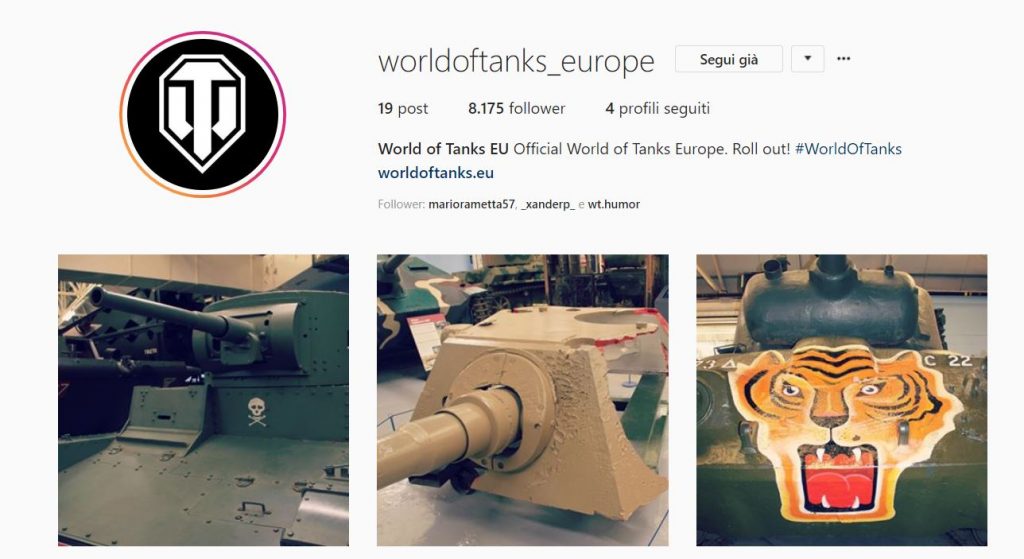Open follower mariorametta57 profile
Viewport: 1024px width, 559px height.
[472, 204]
